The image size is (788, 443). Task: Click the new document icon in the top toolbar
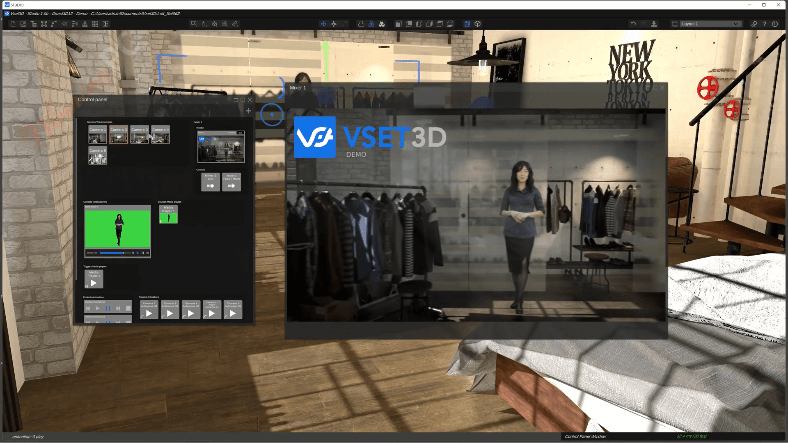click(x=13, y=24)
